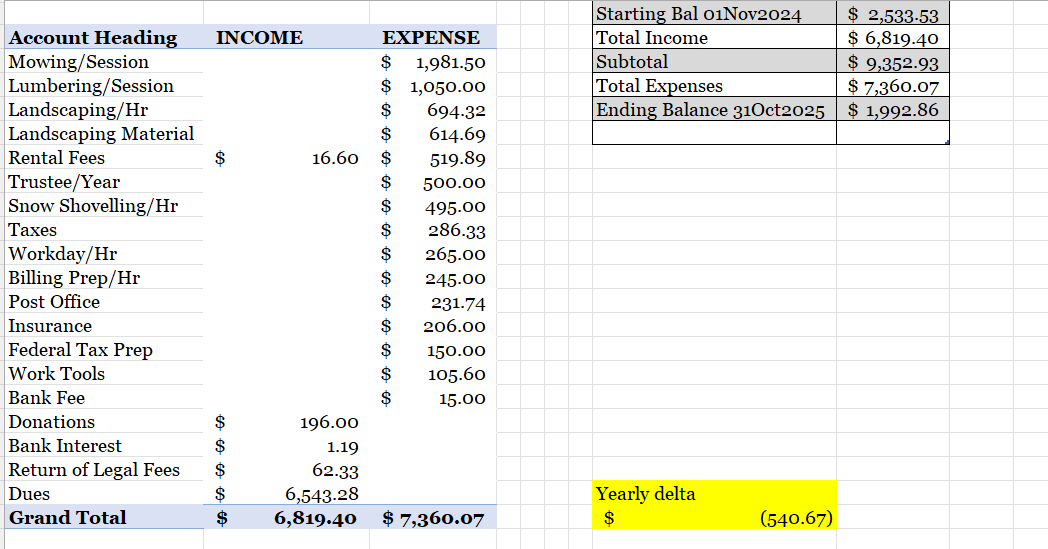
Task: Click Grand Total expense cell in table
Action: pyautogui.click(x=434, y=518)
